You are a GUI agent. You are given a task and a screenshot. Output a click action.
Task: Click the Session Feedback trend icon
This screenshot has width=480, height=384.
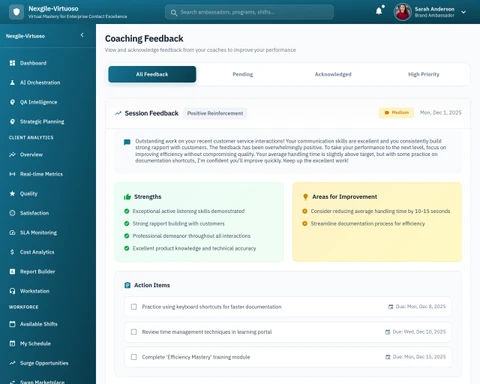[118, 113]
